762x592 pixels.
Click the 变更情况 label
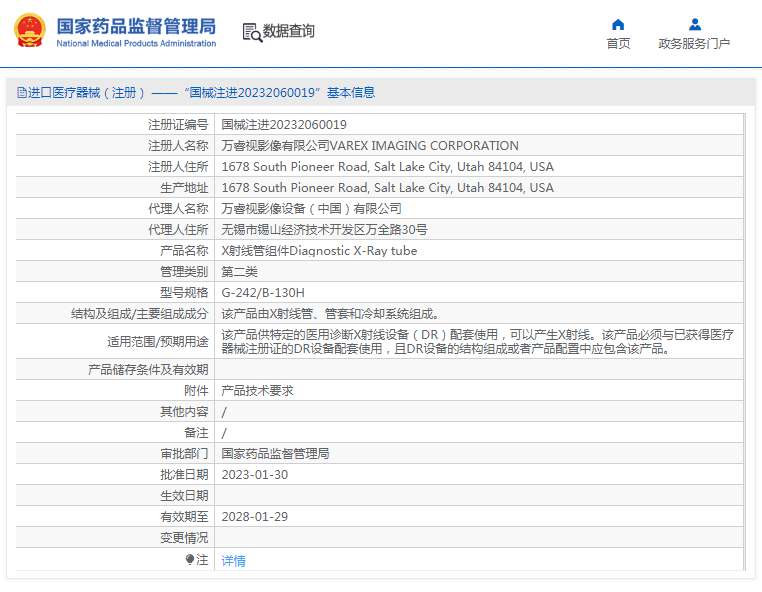[x=184, y=538]
